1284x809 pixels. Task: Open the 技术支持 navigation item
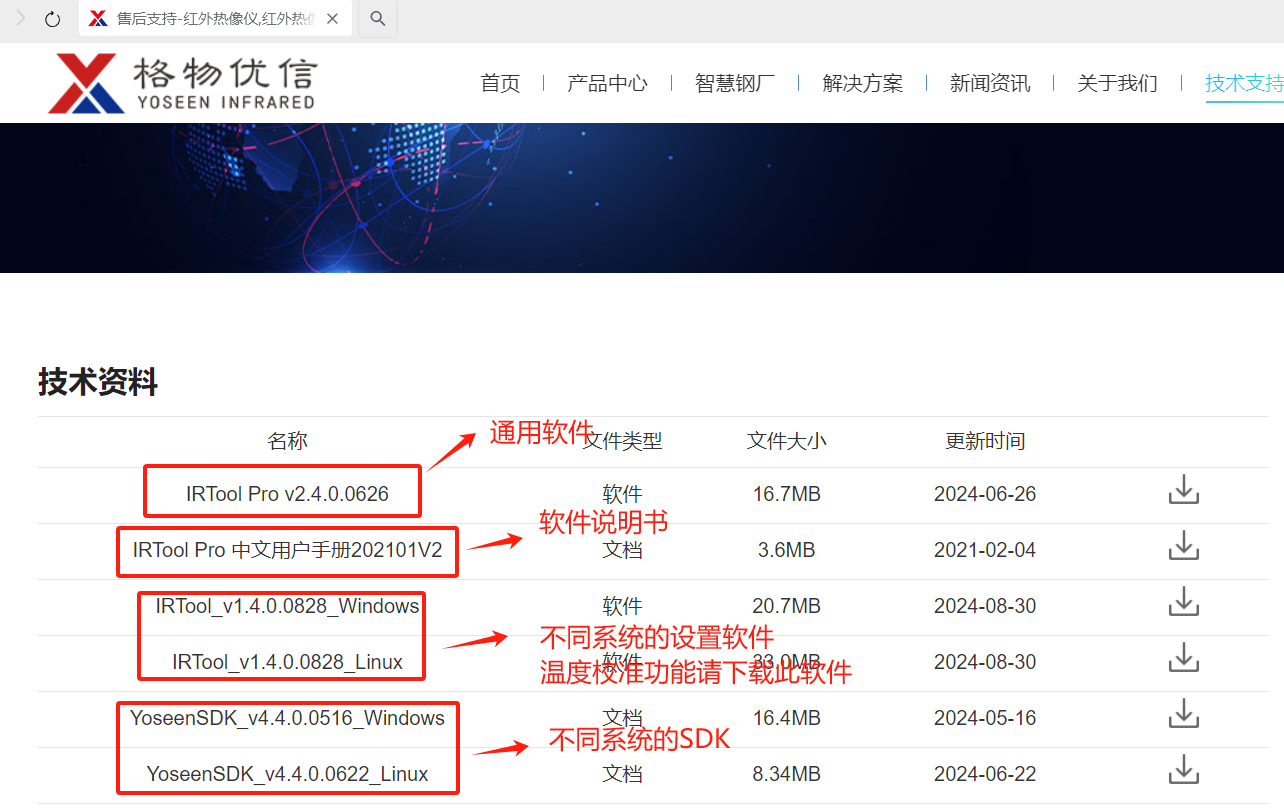[x=1244, y=83]
